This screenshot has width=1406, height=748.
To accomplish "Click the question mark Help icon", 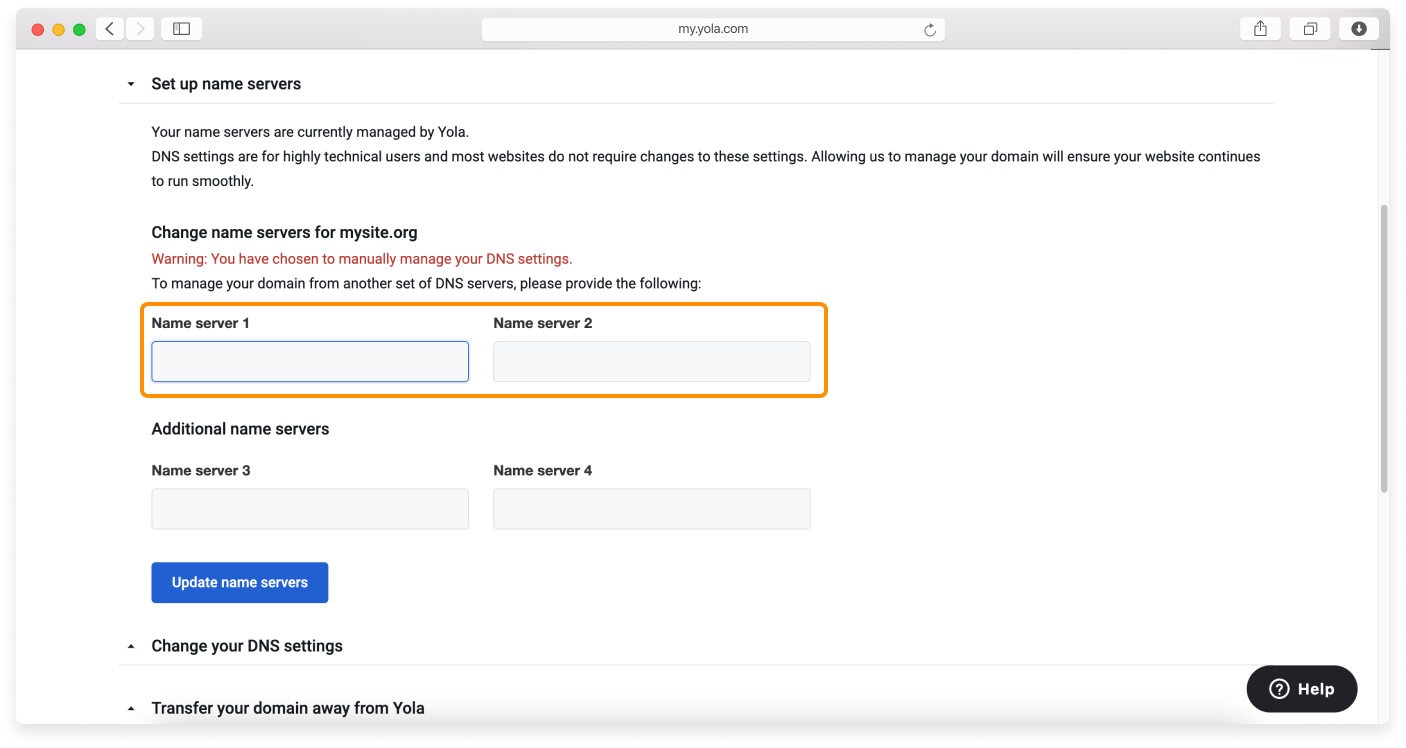I will [1279, 689].
